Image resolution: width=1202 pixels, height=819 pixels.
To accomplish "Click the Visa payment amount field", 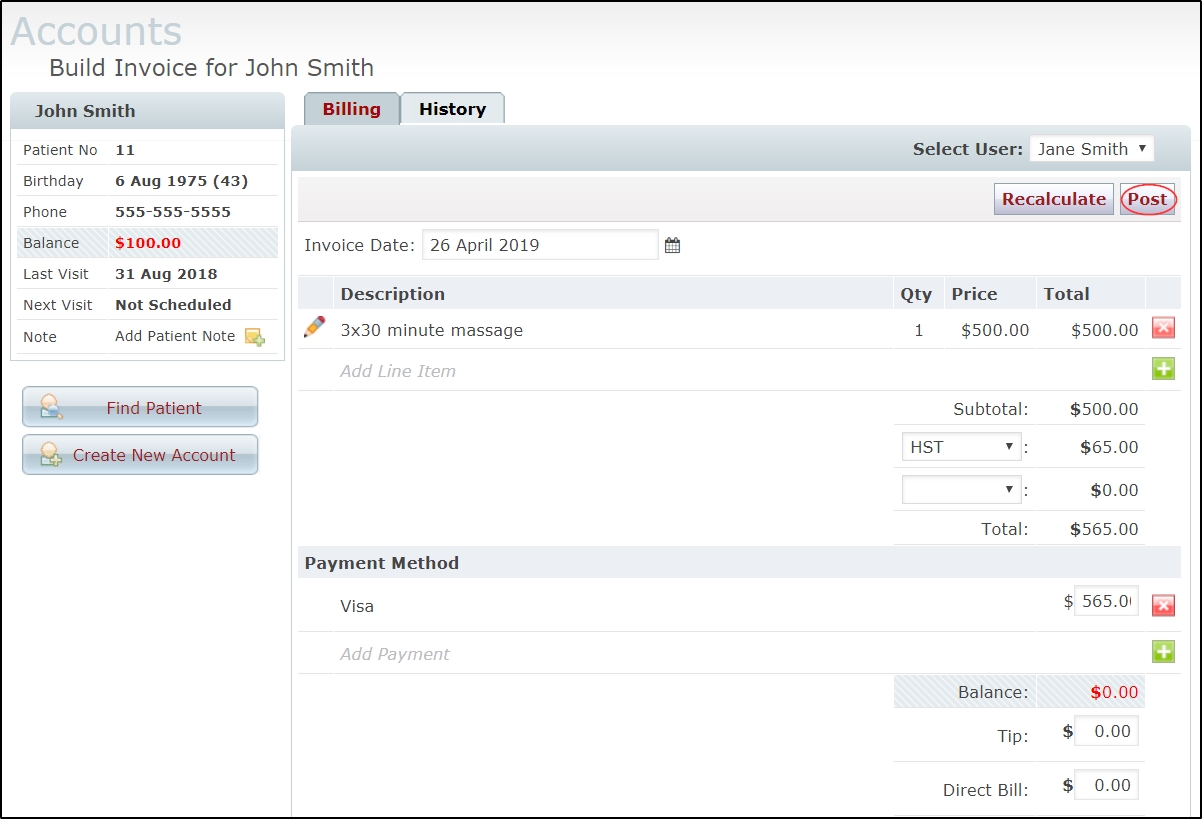I will pyautogui.click(x=1106, y=601).
